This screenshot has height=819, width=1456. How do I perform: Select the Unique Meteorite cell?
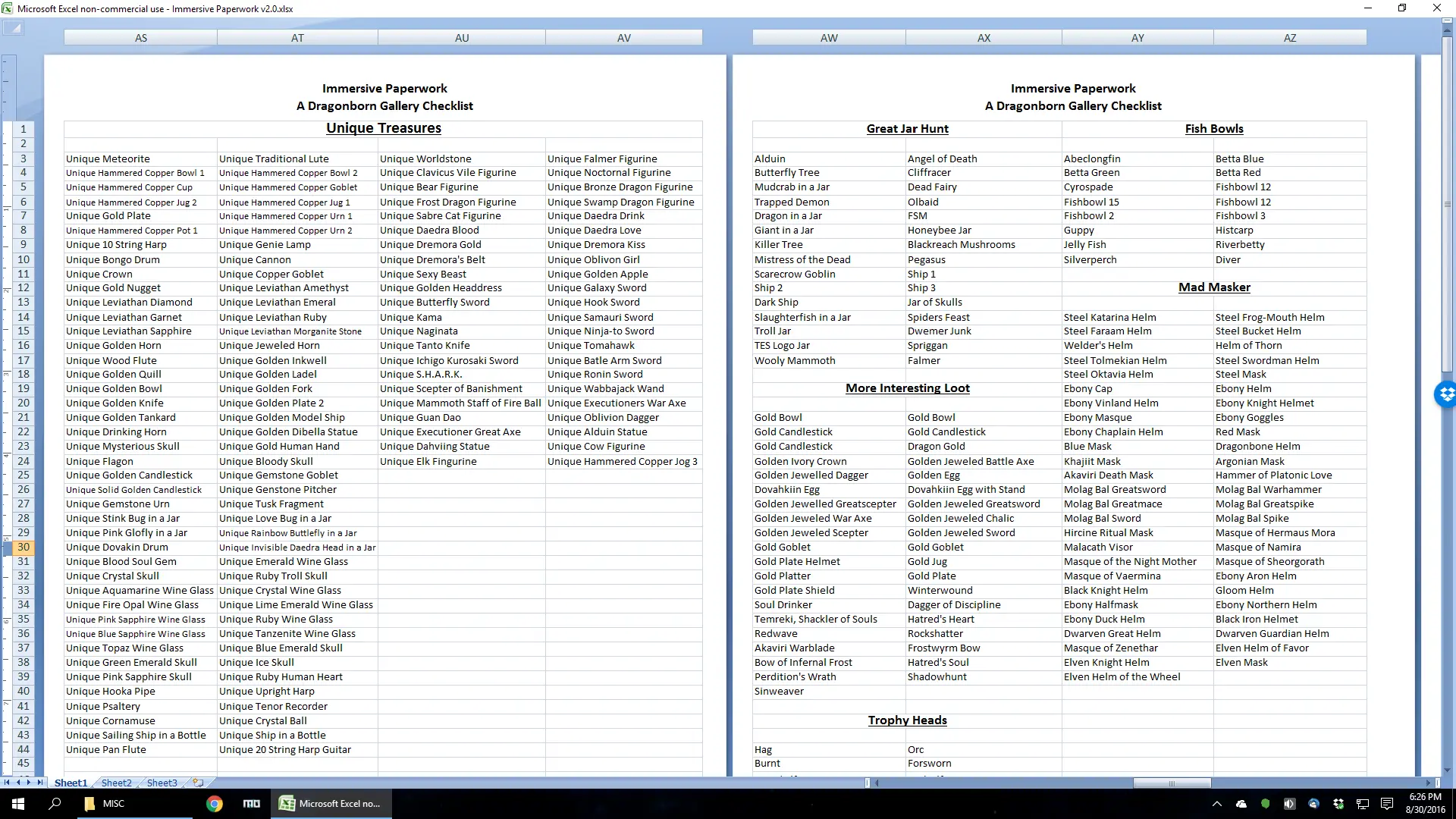coord(141,158)
